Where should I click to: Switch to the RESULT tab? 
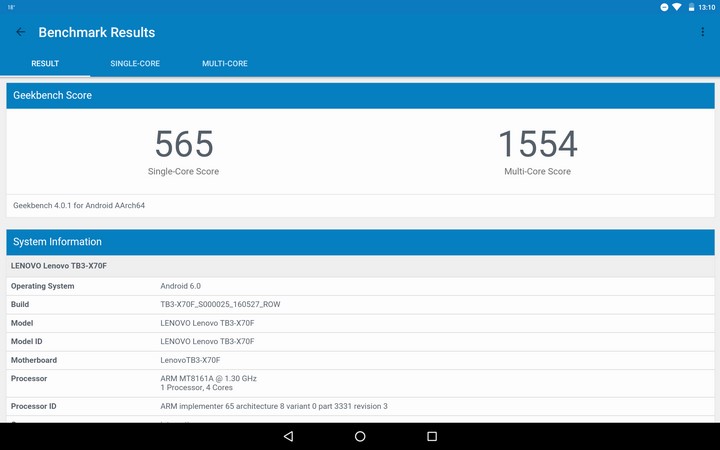[x=45, y=63]
